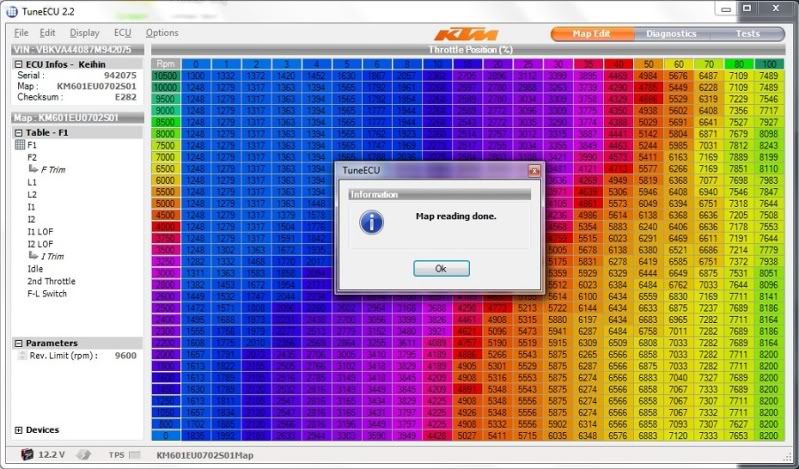Screen dimensions: 799x469
Task: Click the Rpm column header cell
Action: 166,64
